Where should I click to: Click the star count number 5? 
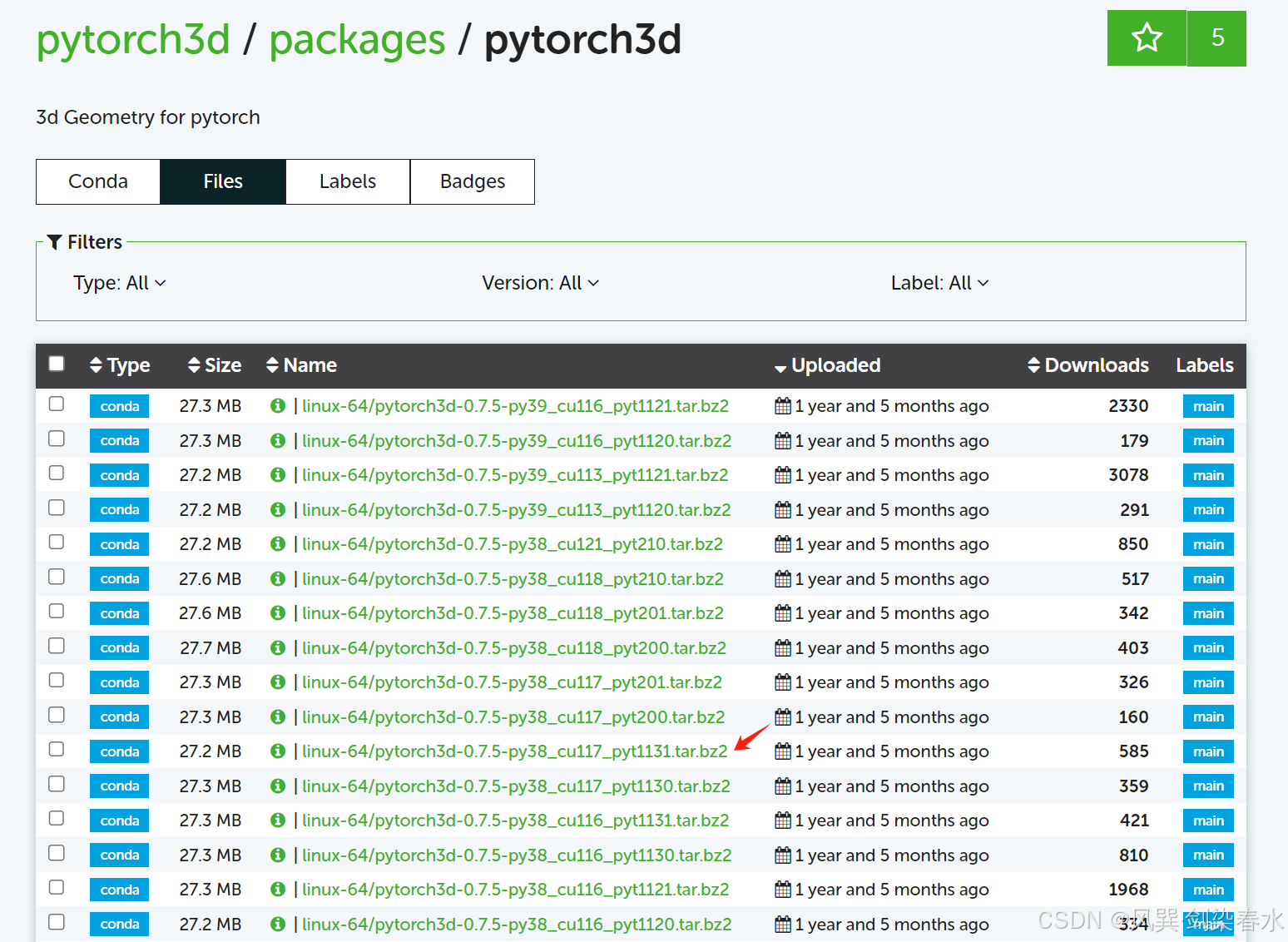[x=1217, y=38]
